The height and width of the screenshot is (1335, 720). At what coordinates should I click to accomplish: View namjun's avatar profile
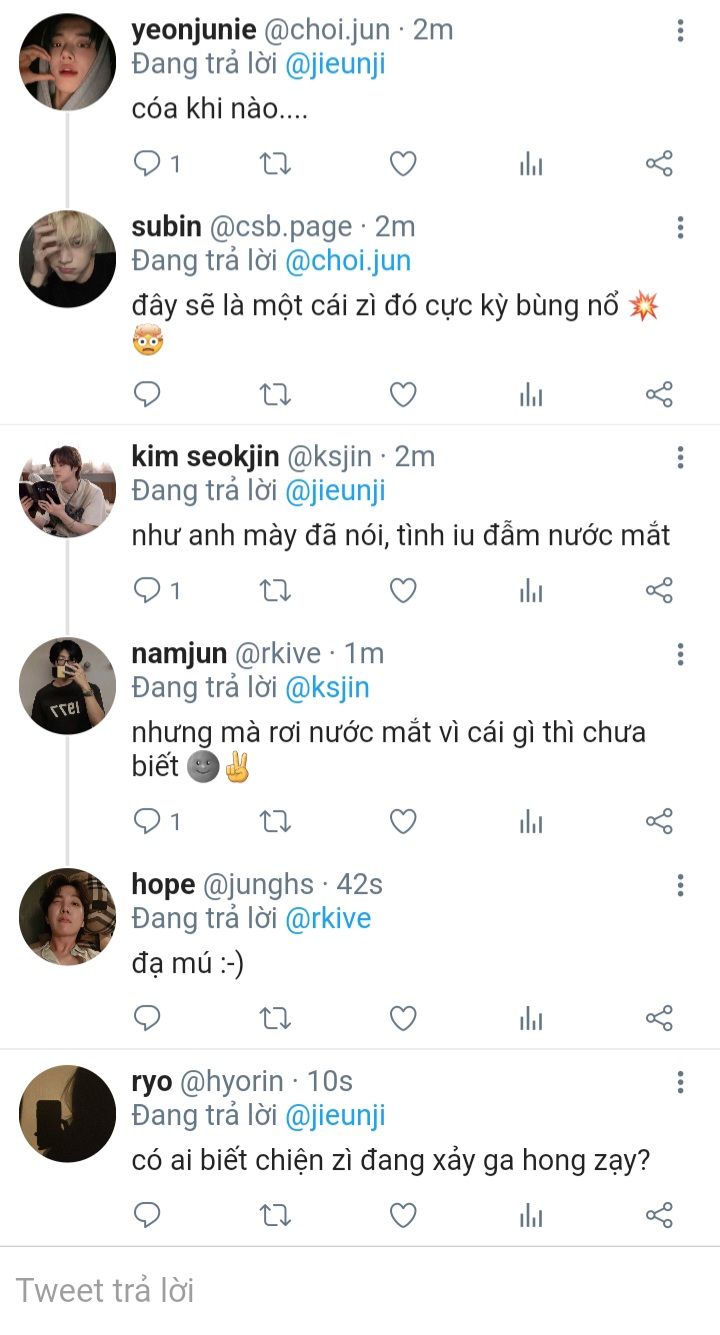click(68, 685)
